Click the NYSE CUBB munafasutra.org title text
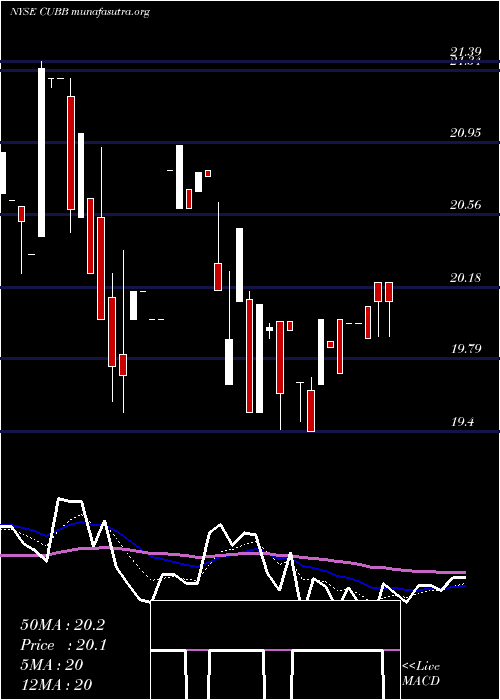This screenshot has width=500, height=700. pos(79,12)
